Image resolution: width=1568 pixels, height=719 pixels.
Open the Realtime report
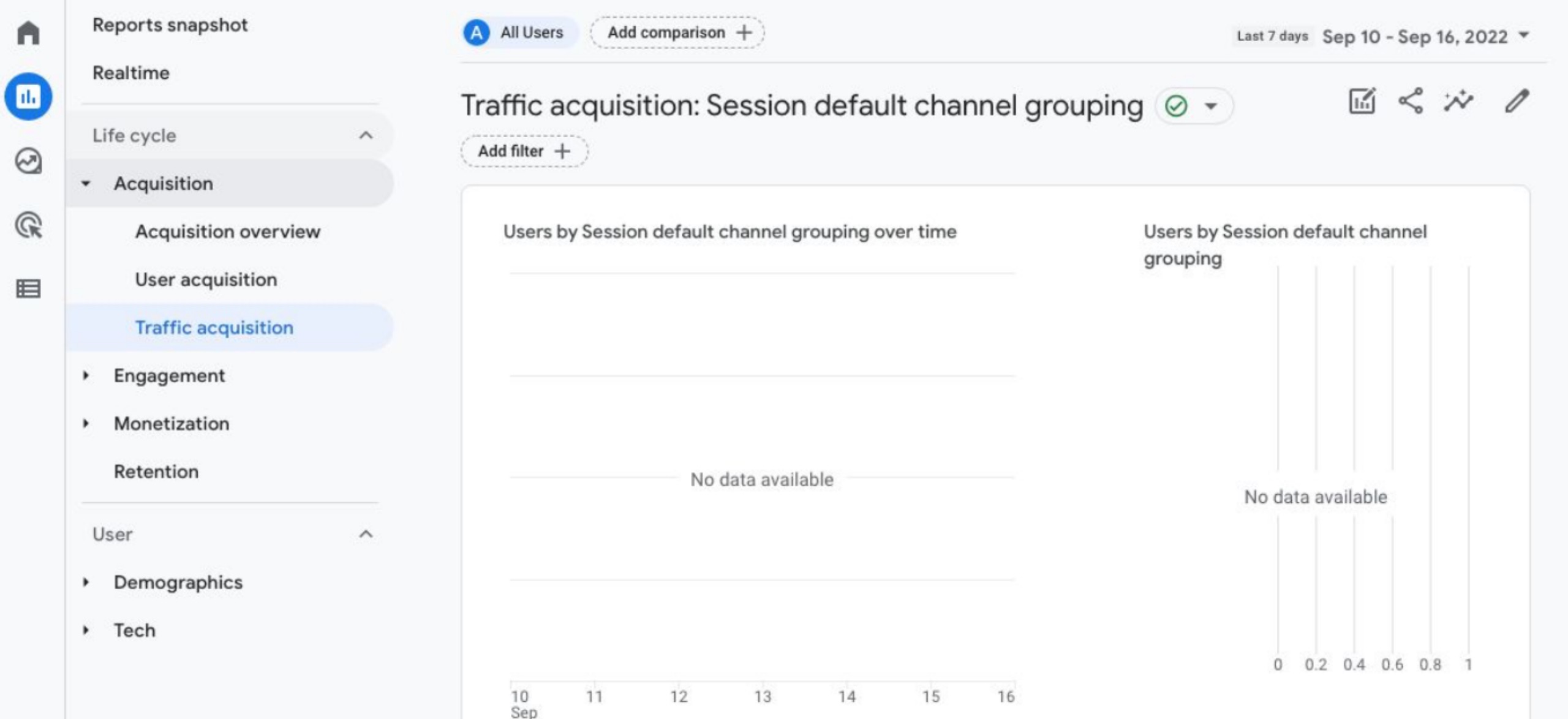[130, 73]
